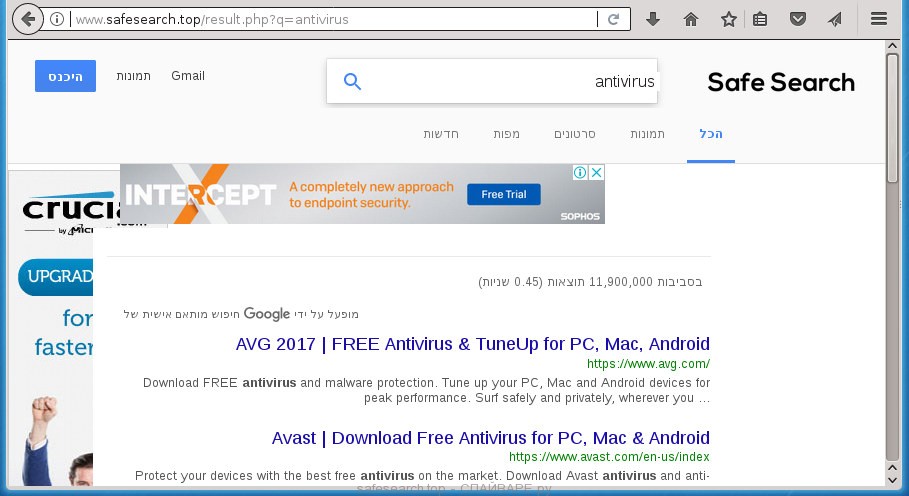
Task: Reload the page with the refresh icon
Action: (613, 19)
